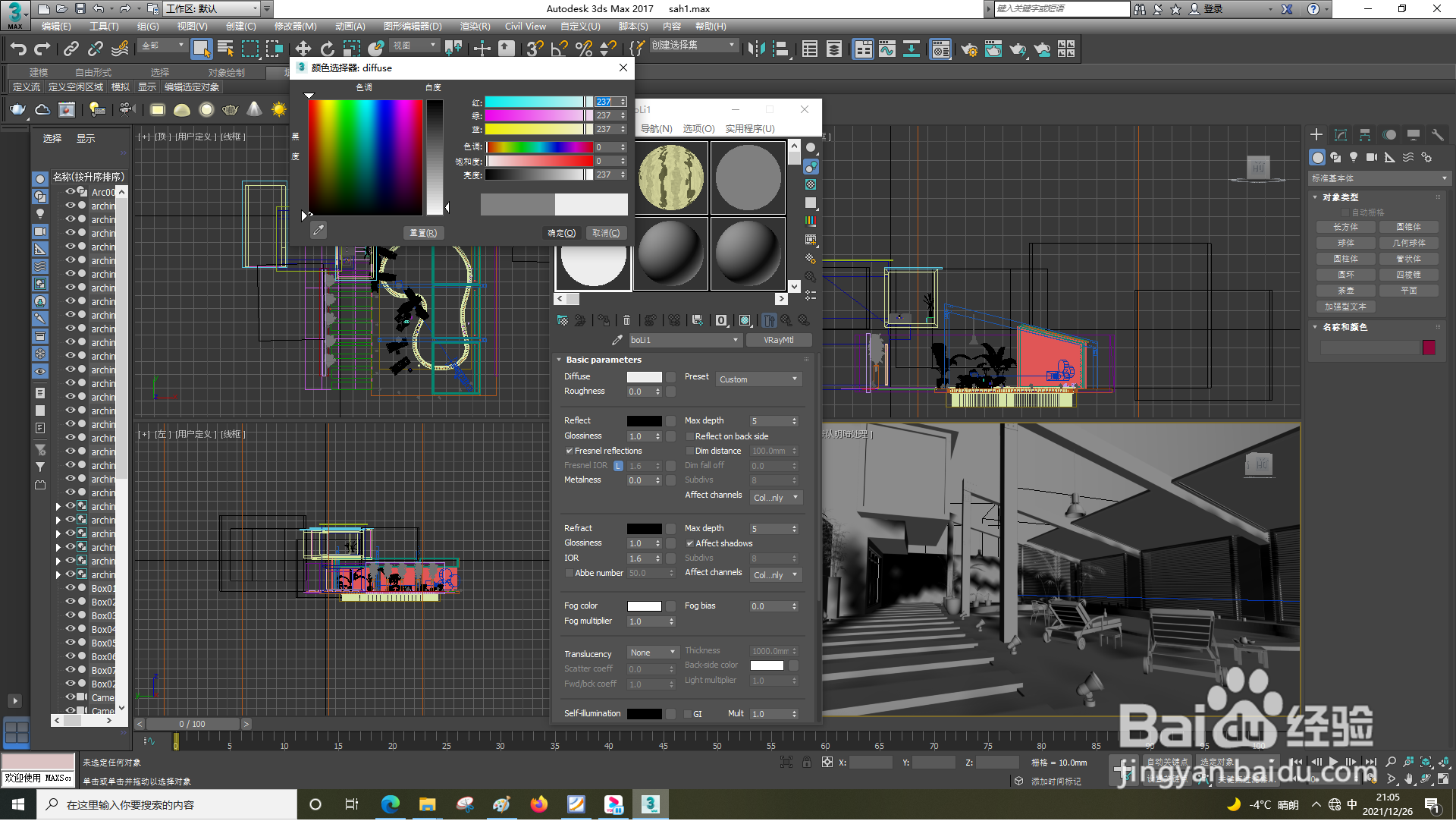Collapse the Basic parameters rollout
Screen dimensions: 1456x821
[603, 360]
